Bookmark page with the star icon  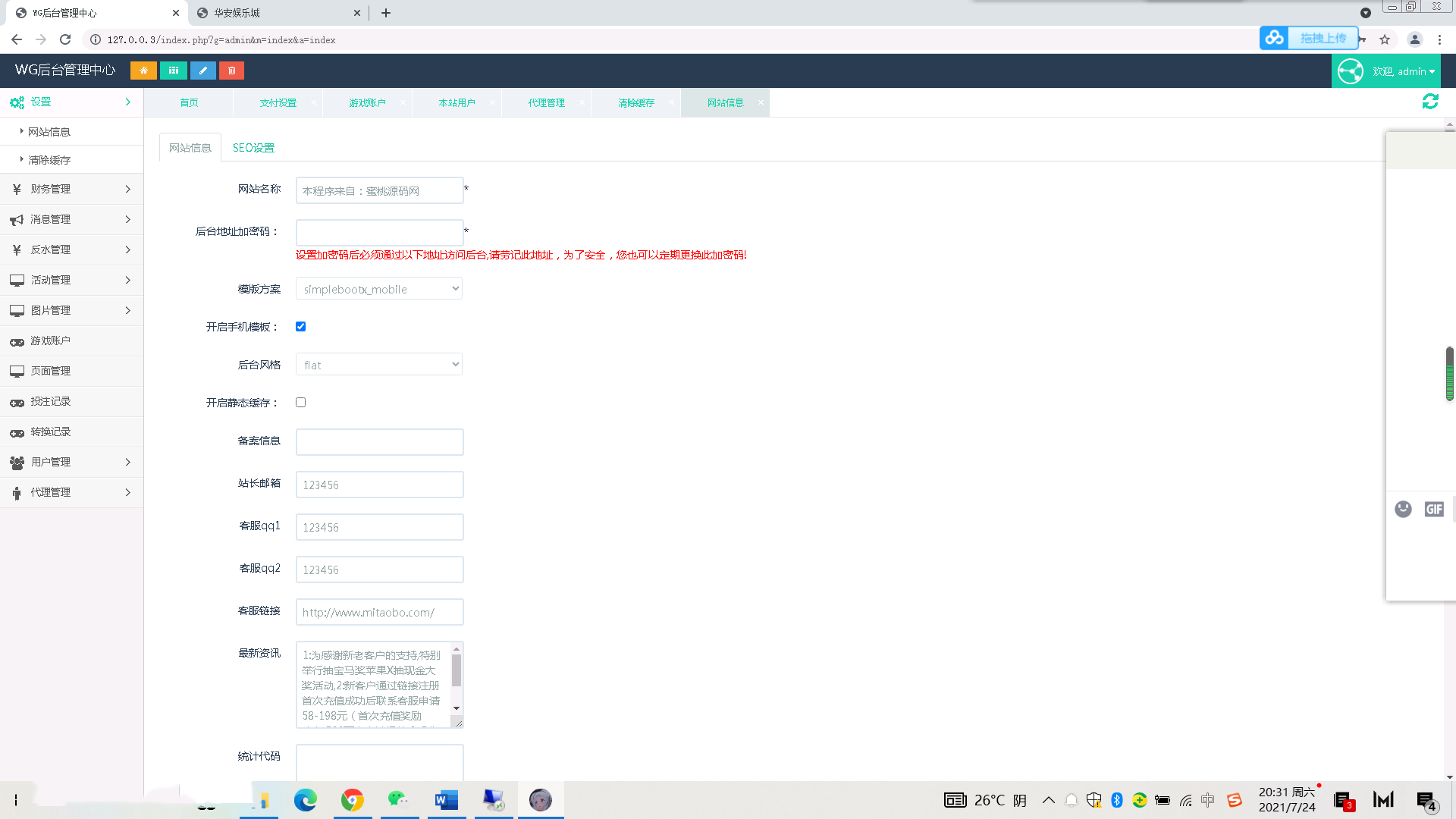click(x=1385, y=39)
